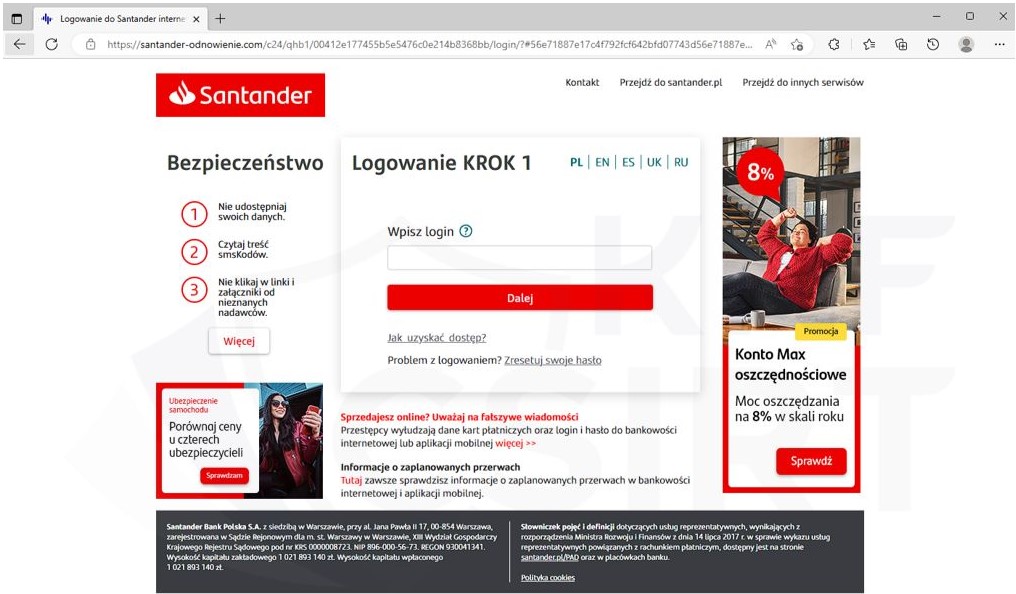Open Przejdź do innych serwisów menu
1016x594 pixels.
click(803, 82)
